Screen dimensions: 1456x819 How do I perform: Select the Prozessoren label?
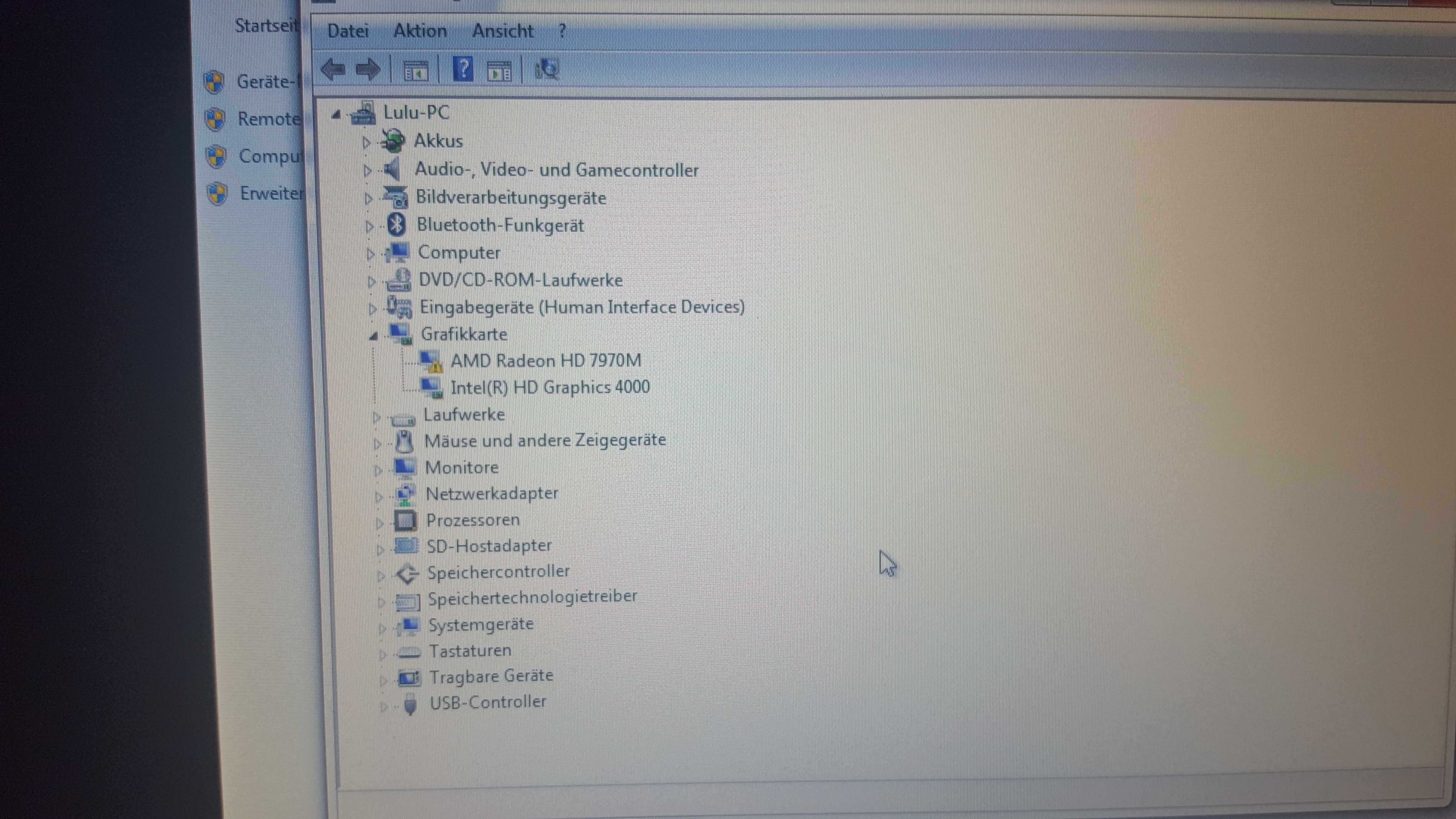point(473,520)
